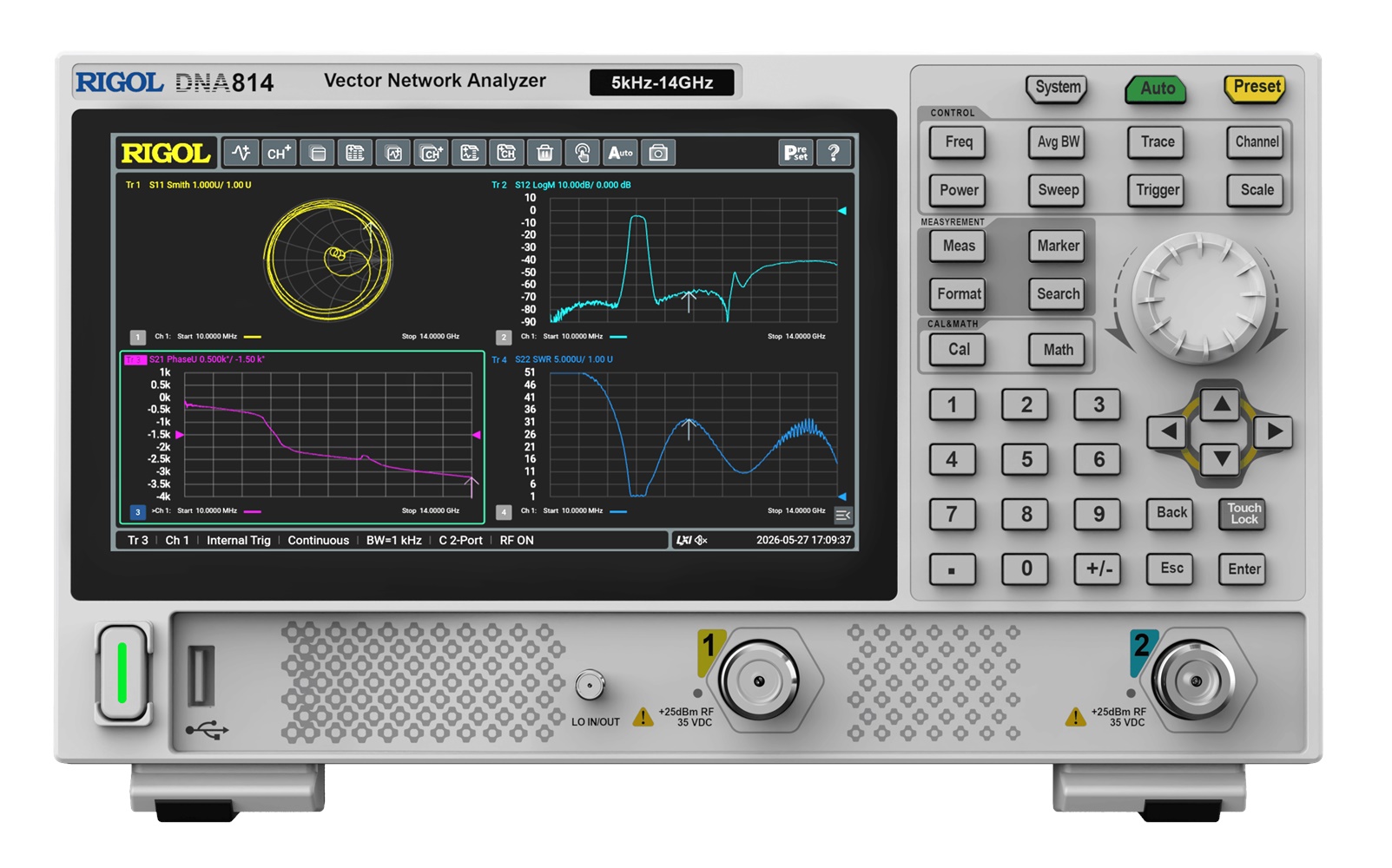Tap the window layout icon in toolbar

tap(317, 154)
